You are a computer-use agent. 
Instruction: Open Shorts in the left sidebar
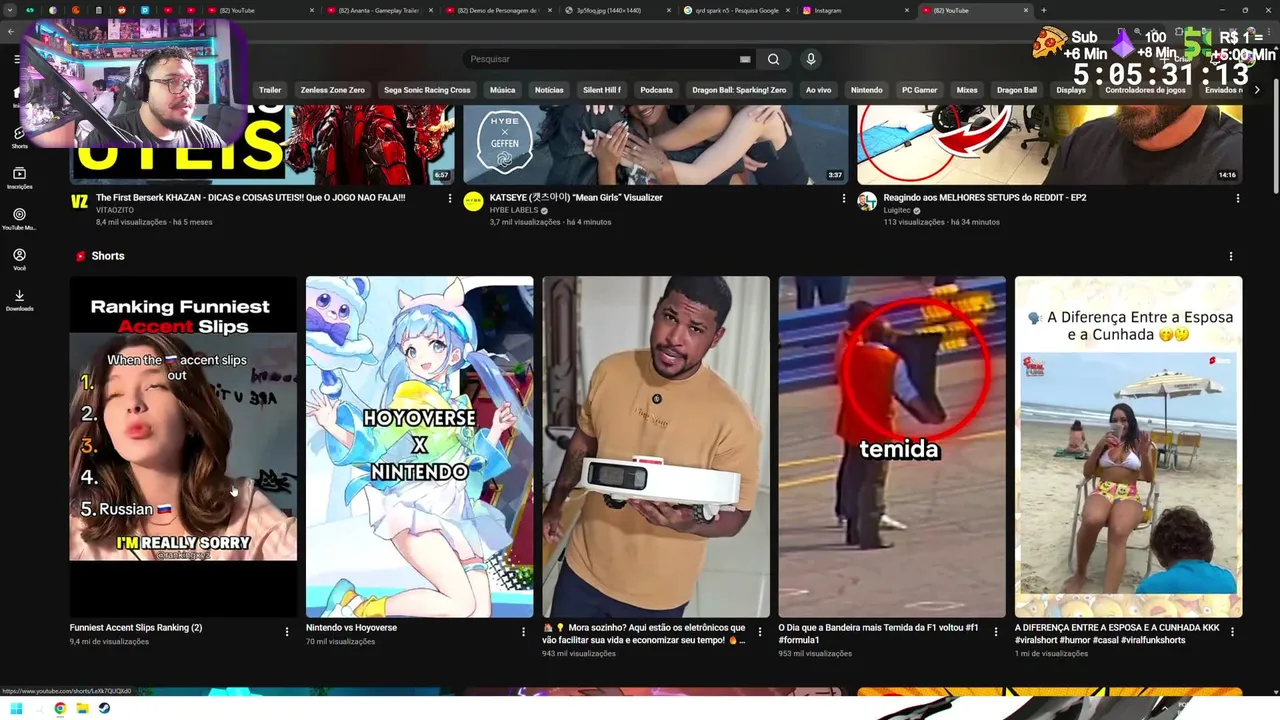[x=19, y=137]
